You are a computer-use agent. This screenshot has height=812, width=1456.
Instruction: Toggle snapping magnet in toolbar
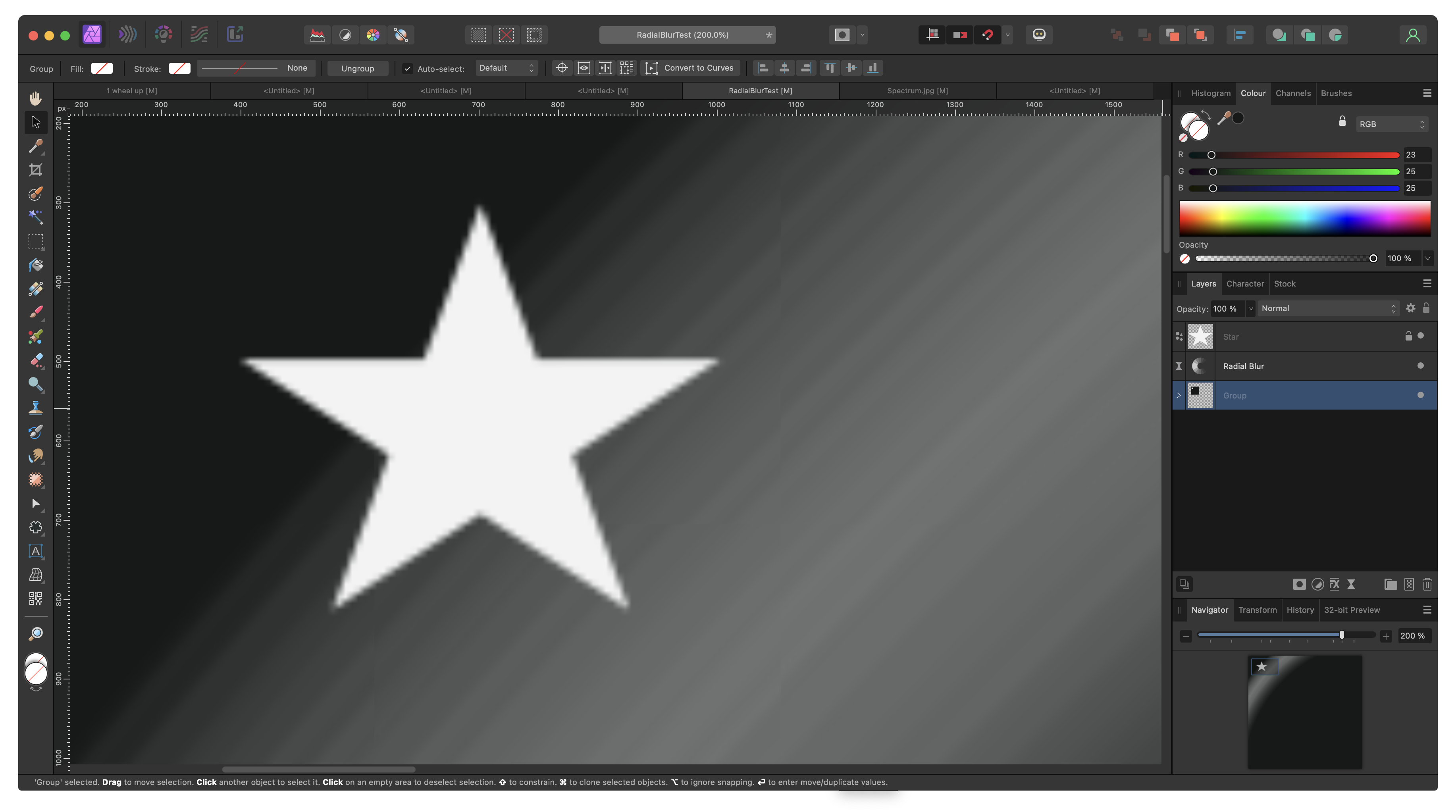988,35
